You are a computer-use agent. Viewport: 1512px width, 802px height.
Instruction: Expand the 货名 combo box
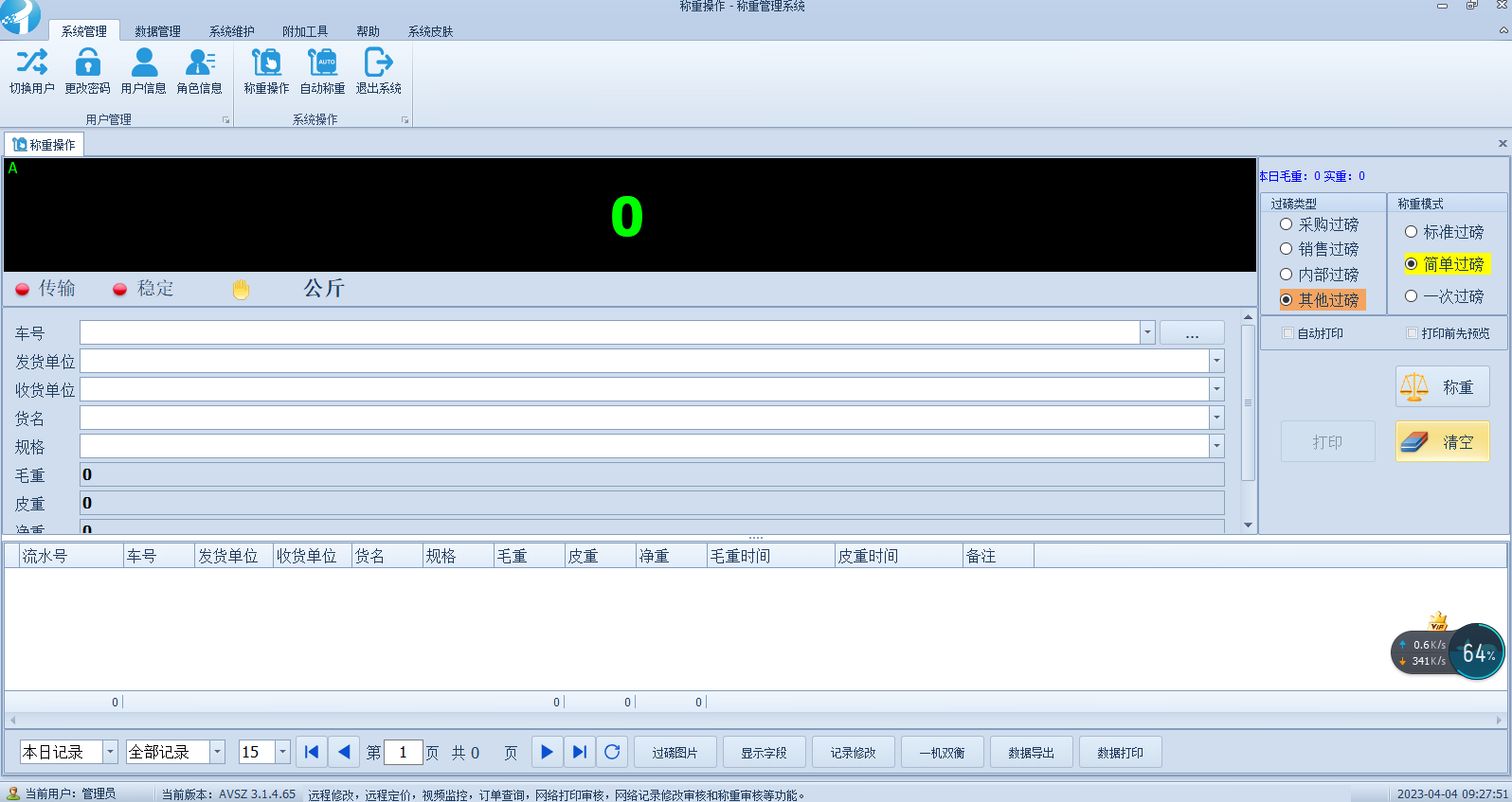pyautogui.click(x=1216, y=418)
